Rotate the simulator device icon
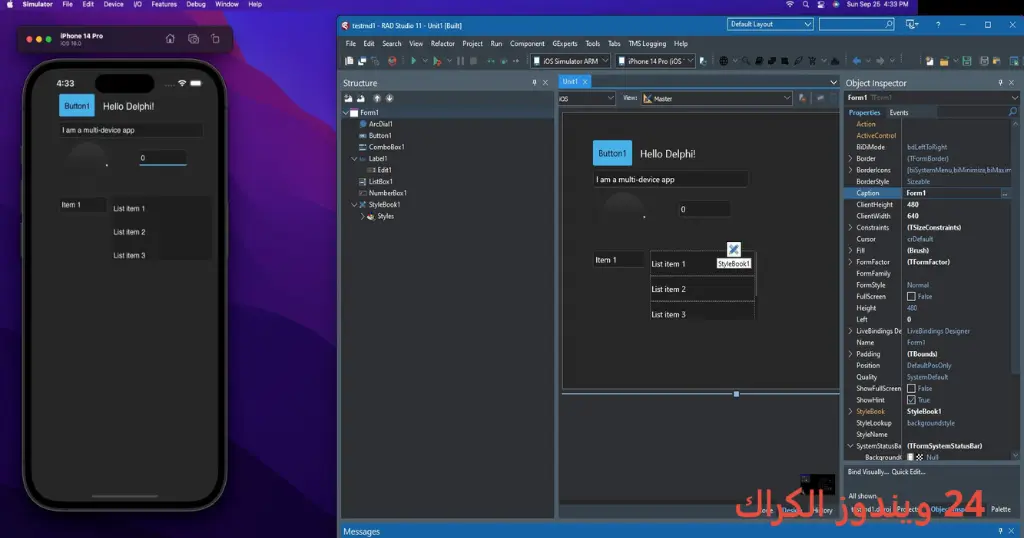Image resolution: width=1024 pixels, height=538 pixels. pyautogui.click(x=216, y=39)
